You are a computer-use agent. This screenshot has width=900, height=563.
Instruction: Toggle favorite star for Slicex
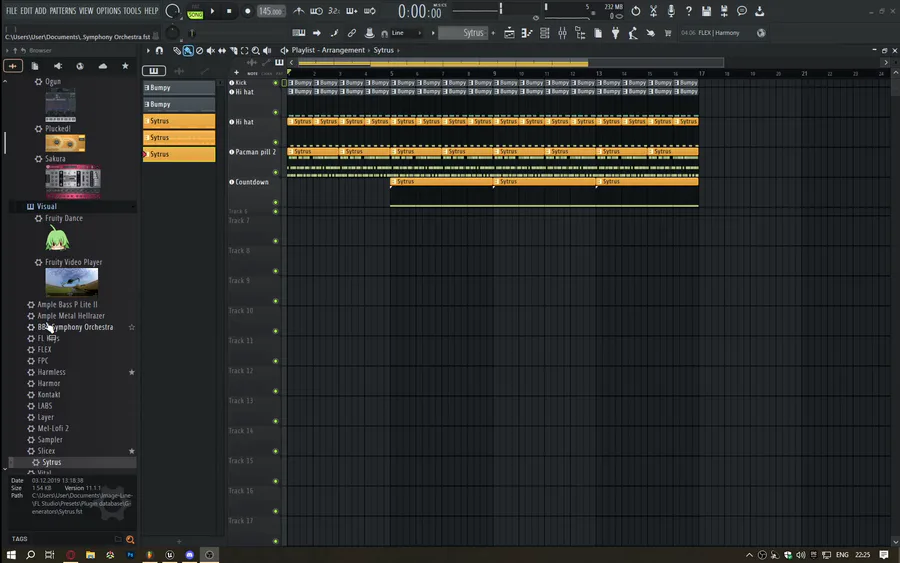131,451
